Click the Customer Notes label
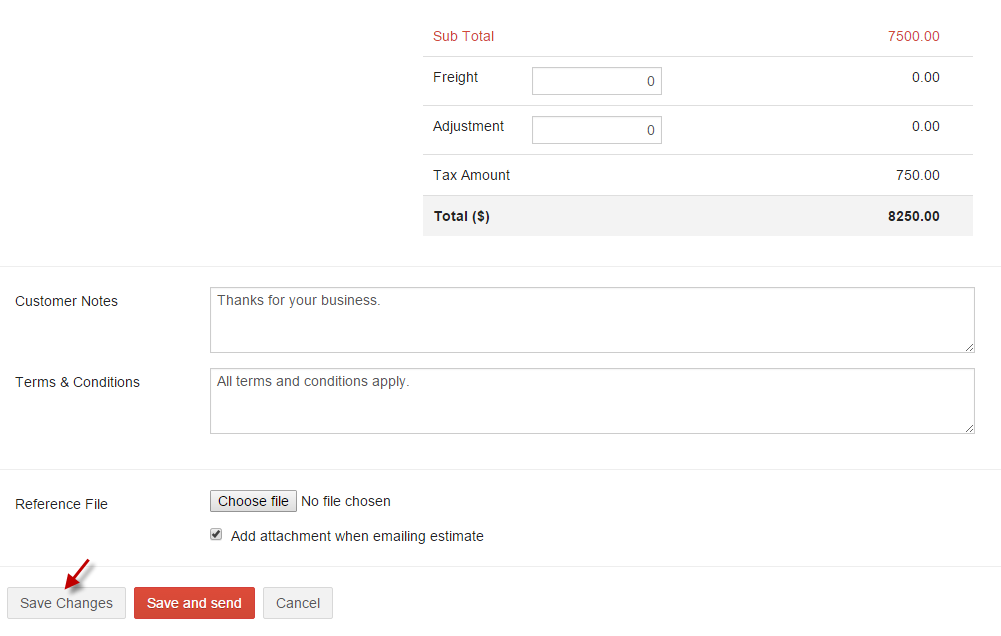 (66, 301)
